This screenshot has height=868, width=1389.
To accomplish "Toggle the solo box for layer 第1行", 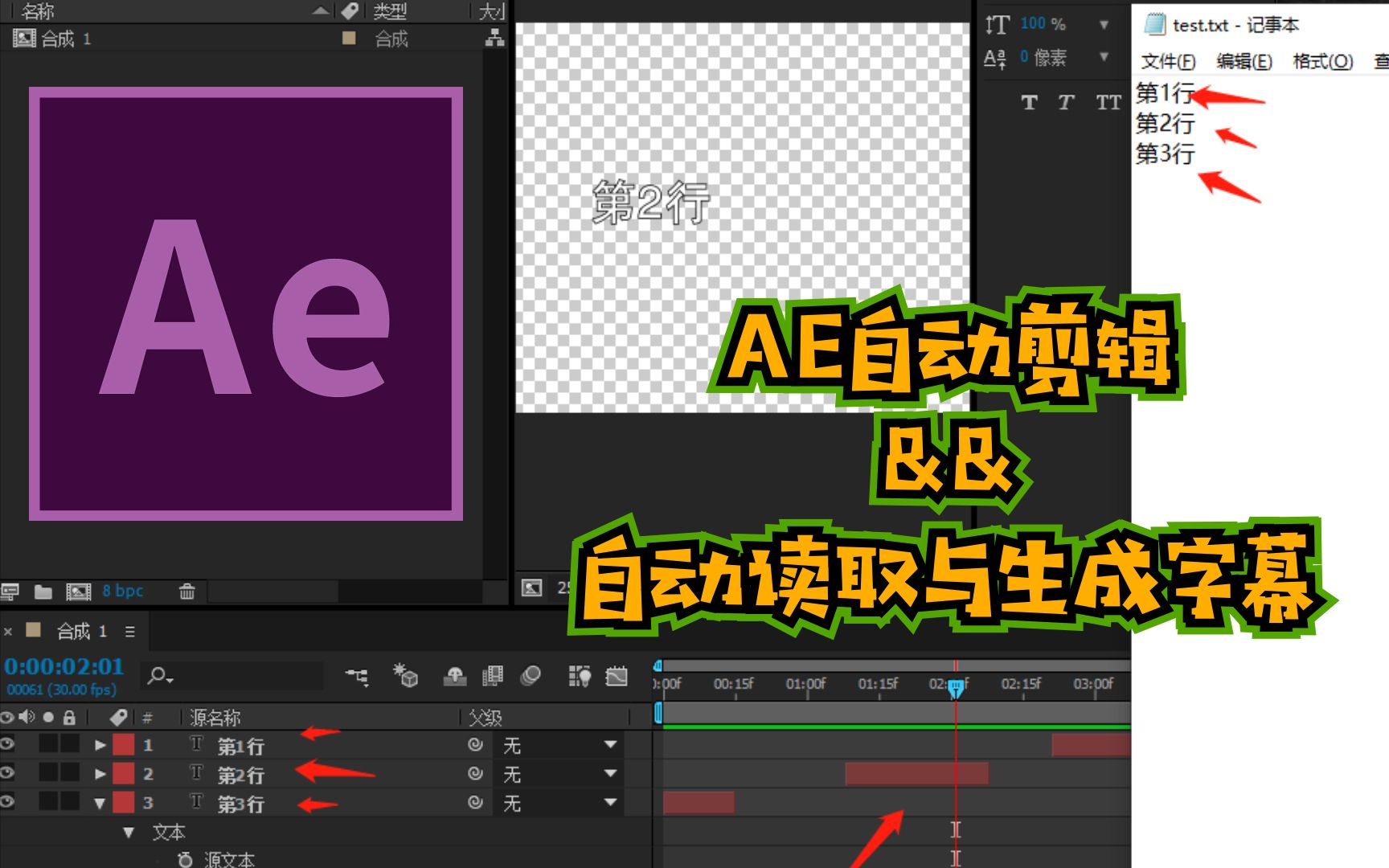I will click(49, 743).
